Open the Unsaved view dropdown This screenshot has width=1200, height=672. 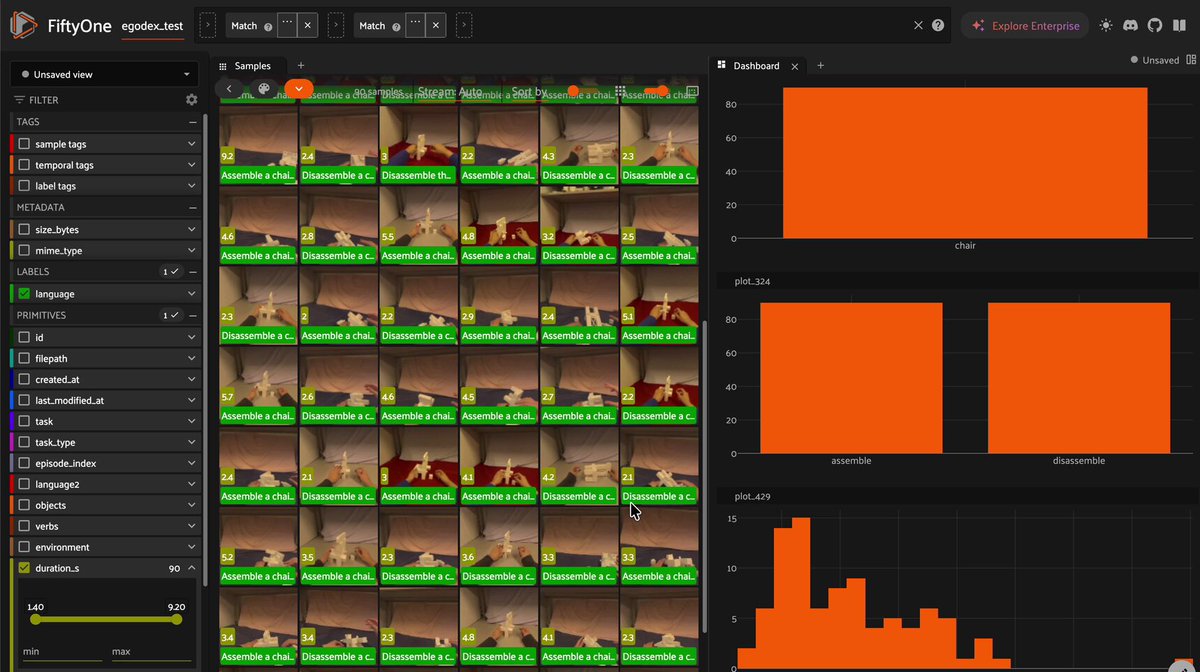(x=105, y=74)
